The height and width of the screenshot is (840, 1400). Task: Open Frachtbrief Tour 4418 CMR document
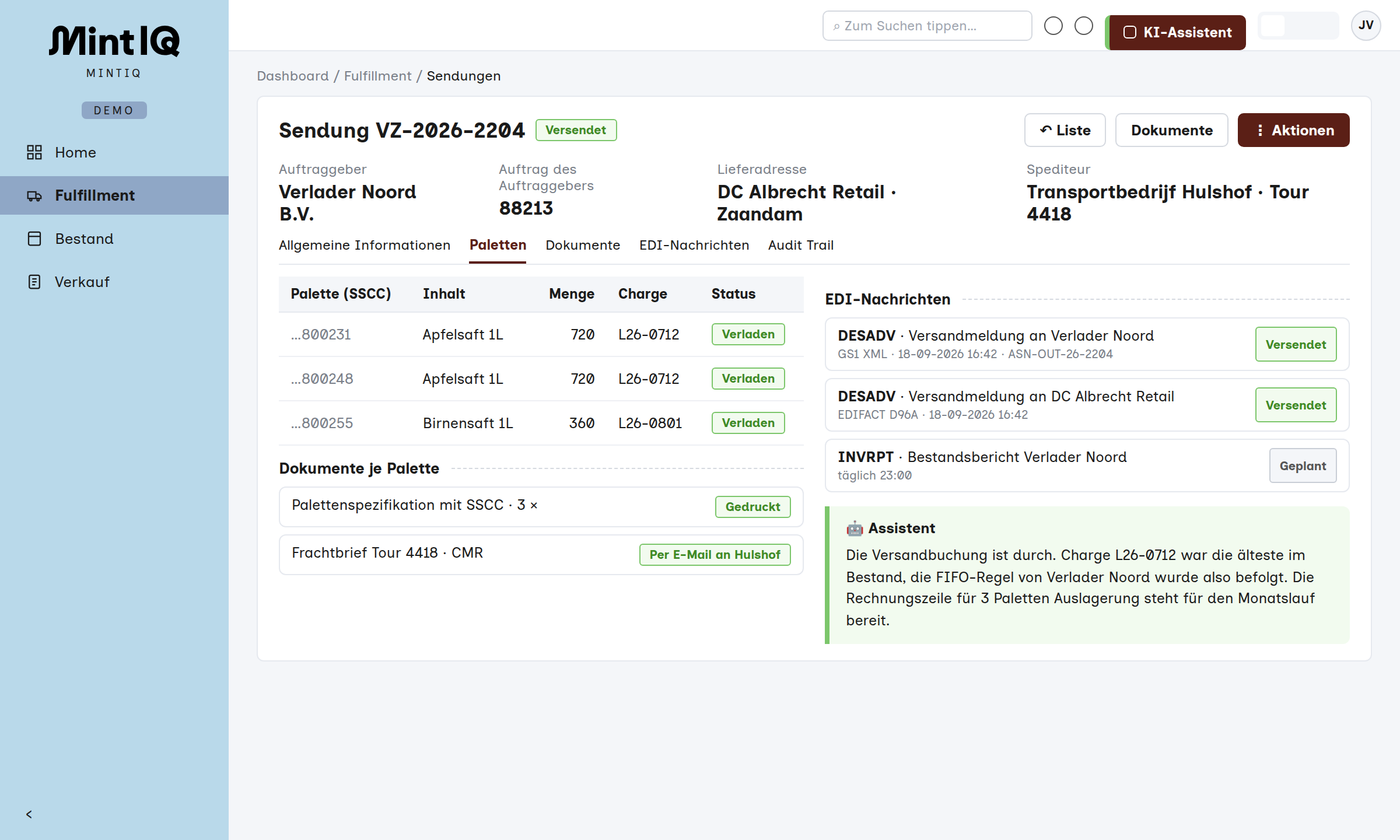(x=541, y=555)
